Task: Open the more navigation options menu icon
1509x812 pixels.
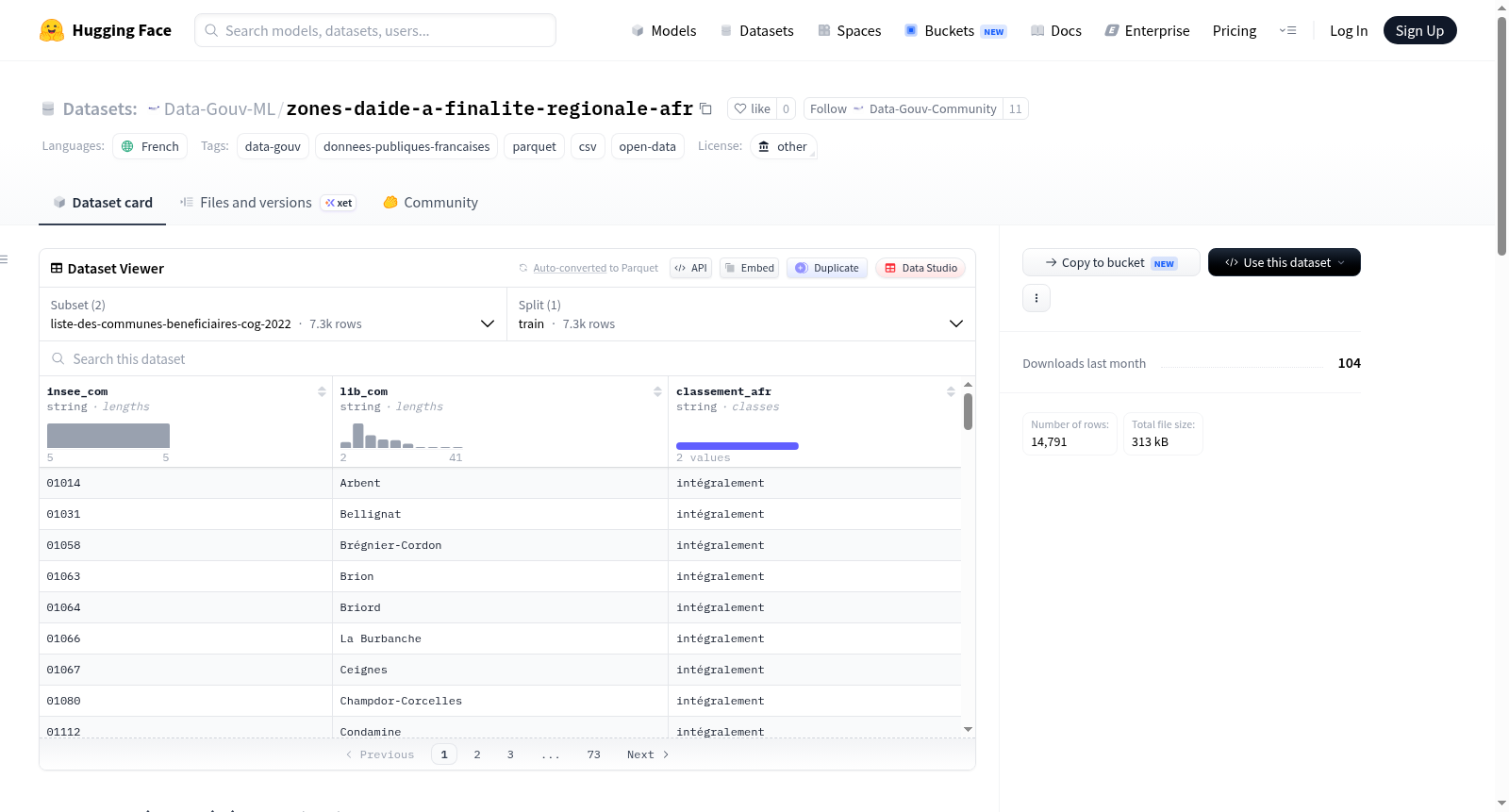Action: [x=1287, y=30]
